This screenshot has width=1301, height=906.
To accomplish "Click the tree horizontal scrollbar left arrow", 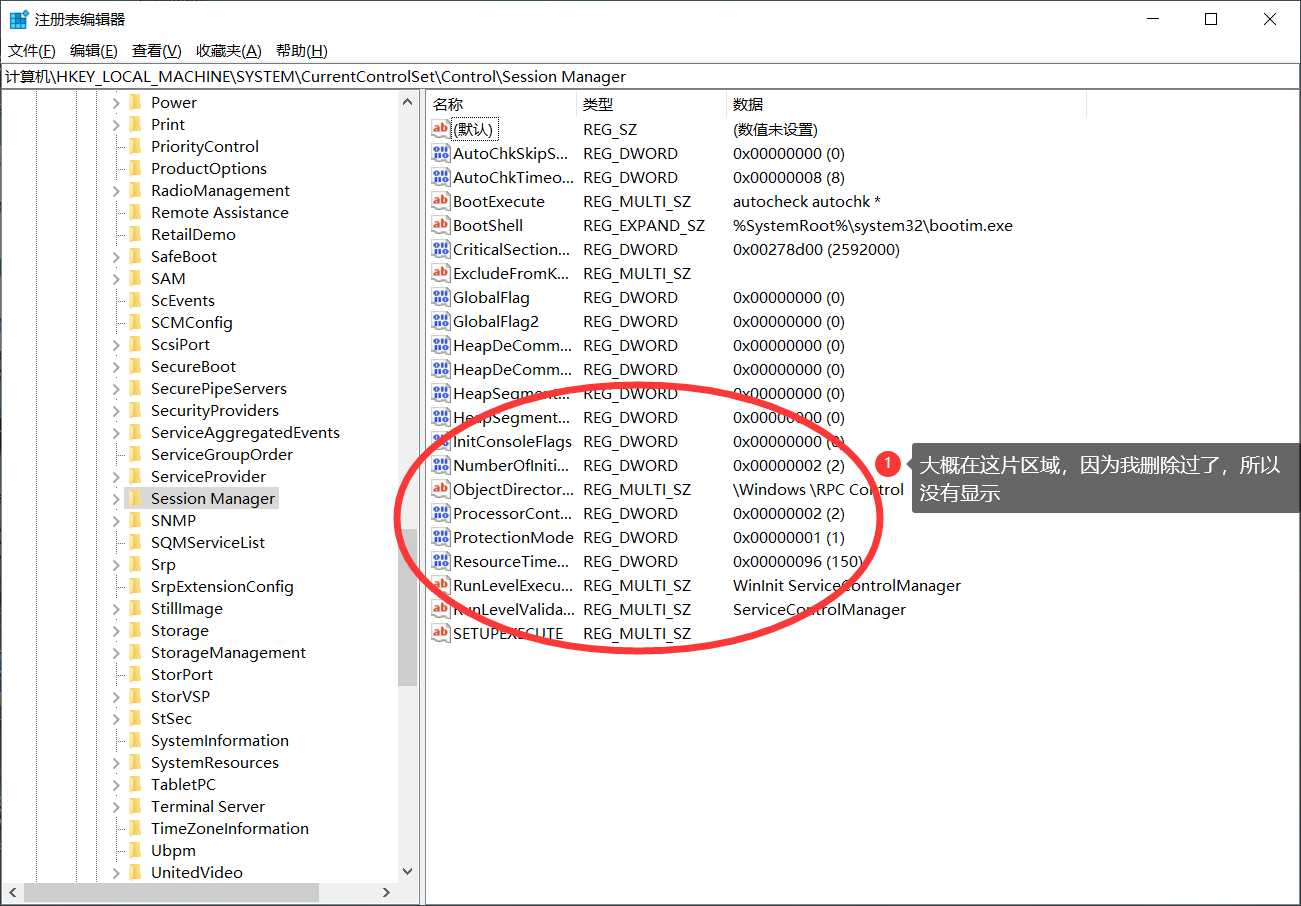I will click(13, 892).
